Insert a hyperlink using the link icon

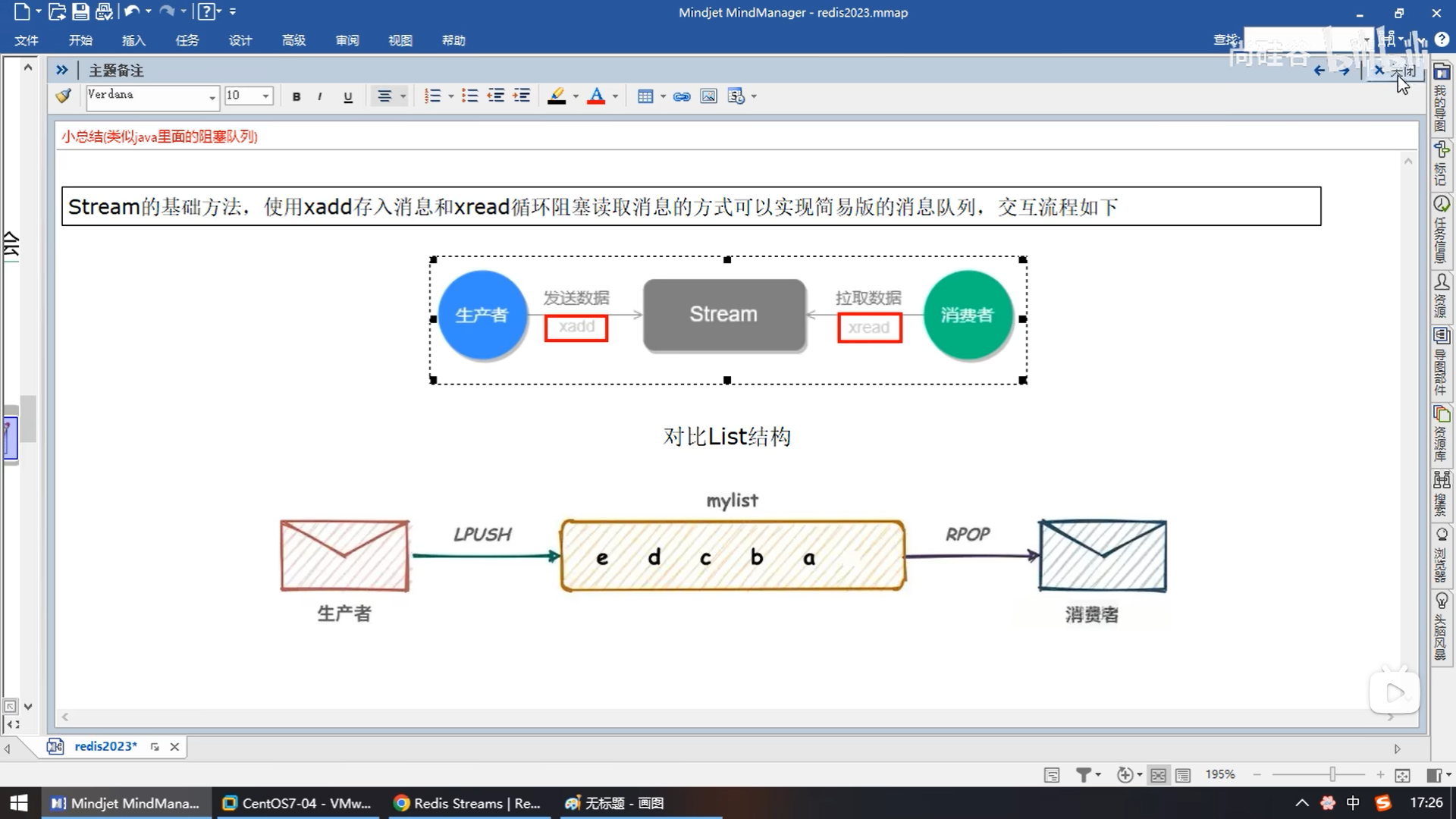(x=682, y=96)
